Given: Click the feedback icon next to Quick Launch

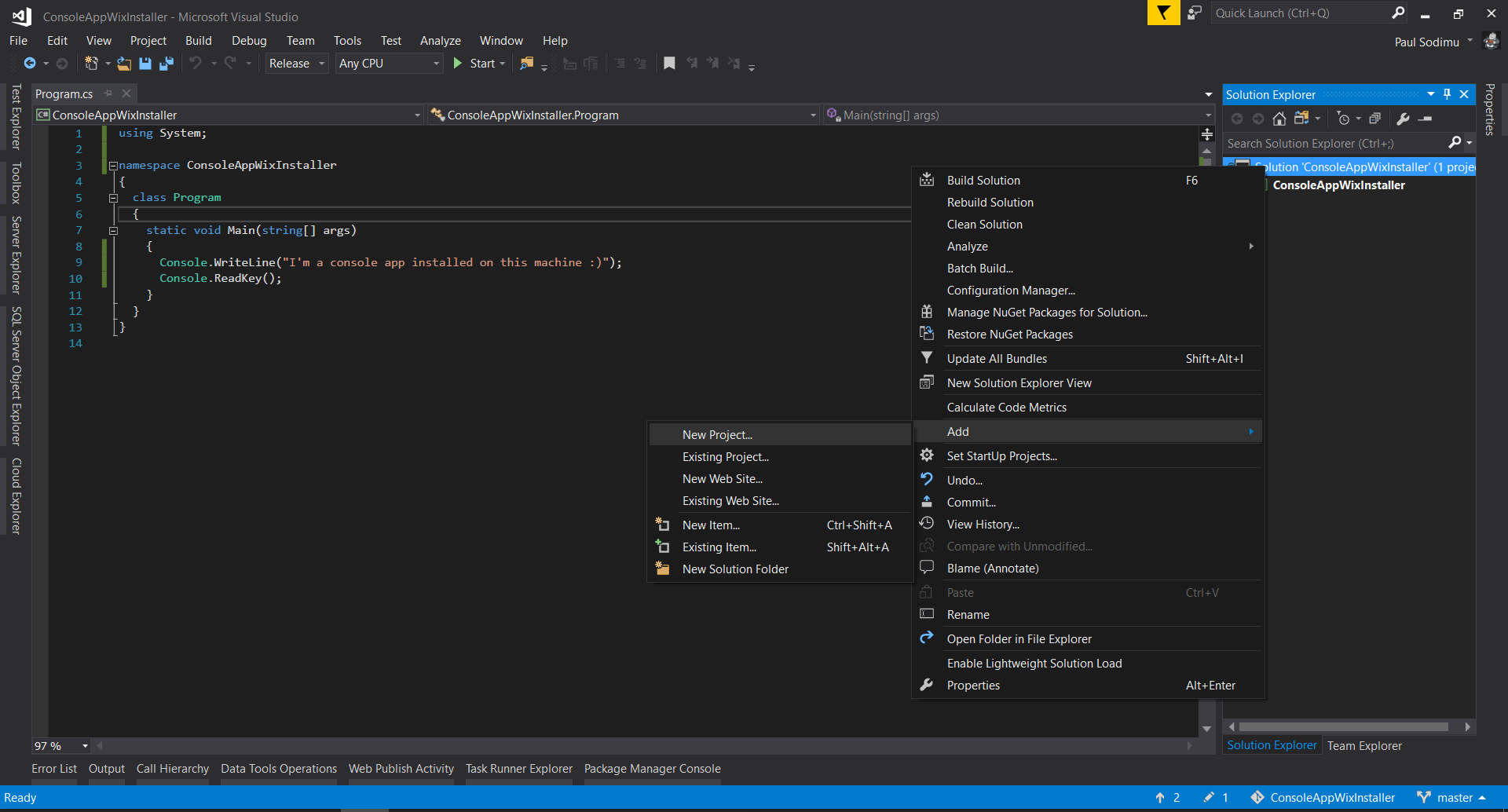Looking at the screenshot, I should click(1195, 13).
